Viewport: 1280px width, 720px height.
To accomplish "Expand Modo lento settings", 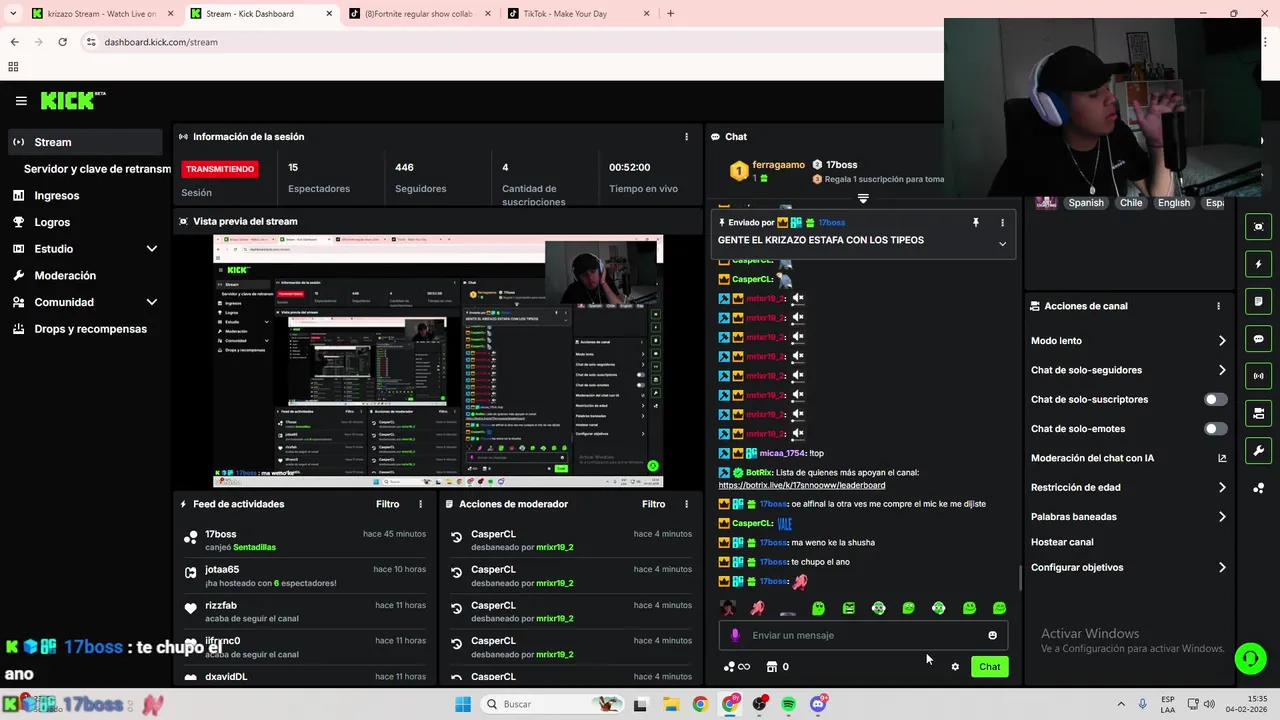I will coord(1128,341).
